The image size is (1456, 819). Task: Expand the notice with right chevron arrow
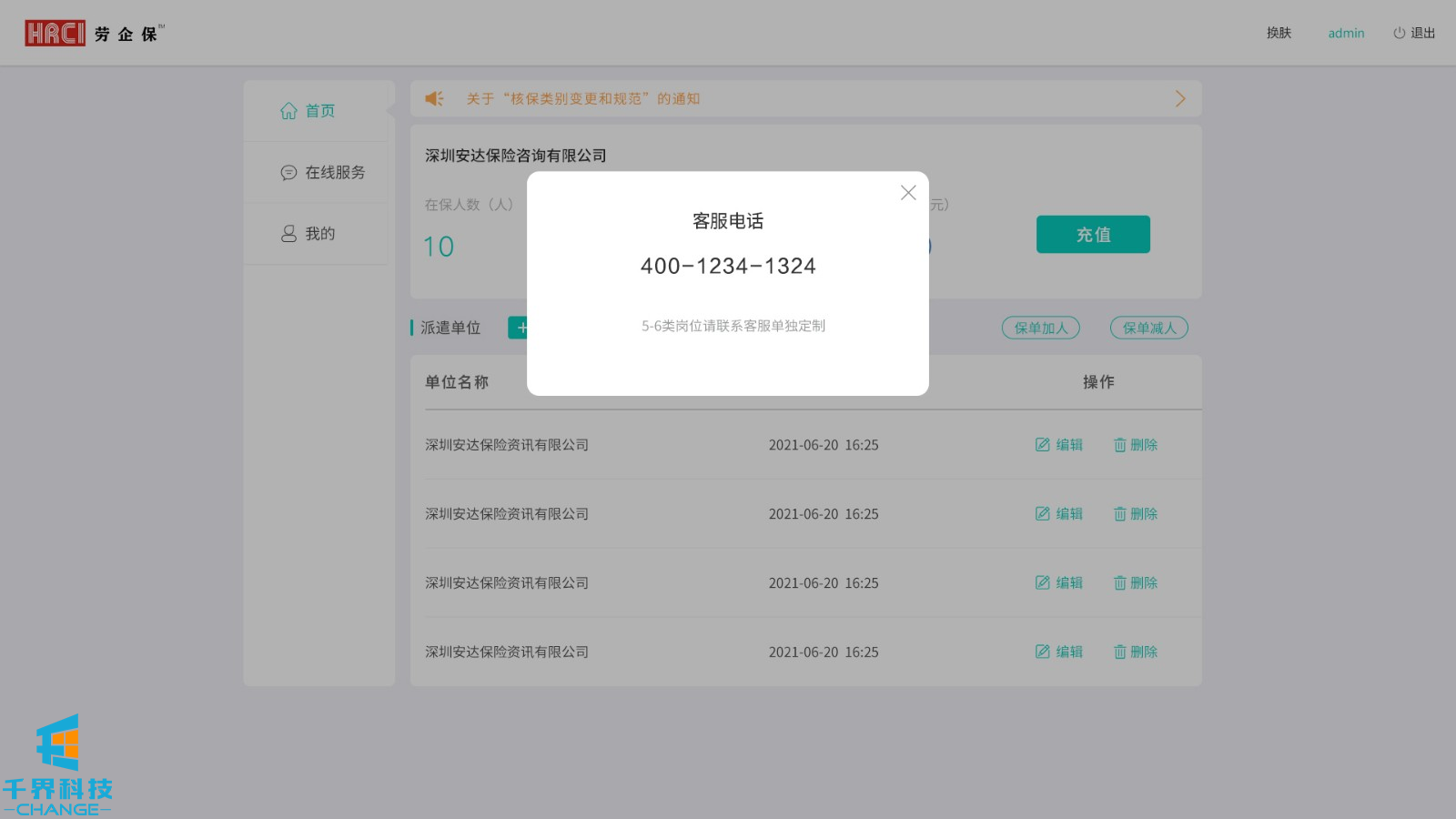tap(1179, 98)
